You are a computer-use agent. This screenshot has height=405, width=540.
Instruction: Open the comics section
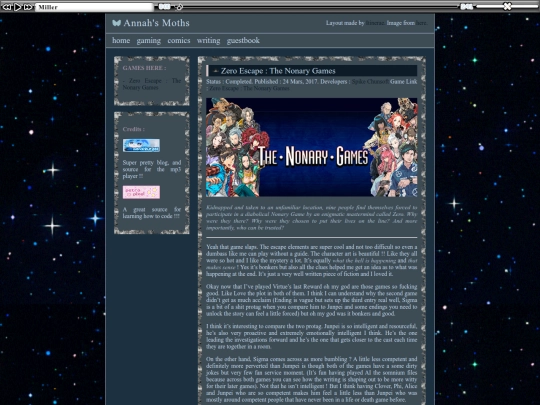179,40
